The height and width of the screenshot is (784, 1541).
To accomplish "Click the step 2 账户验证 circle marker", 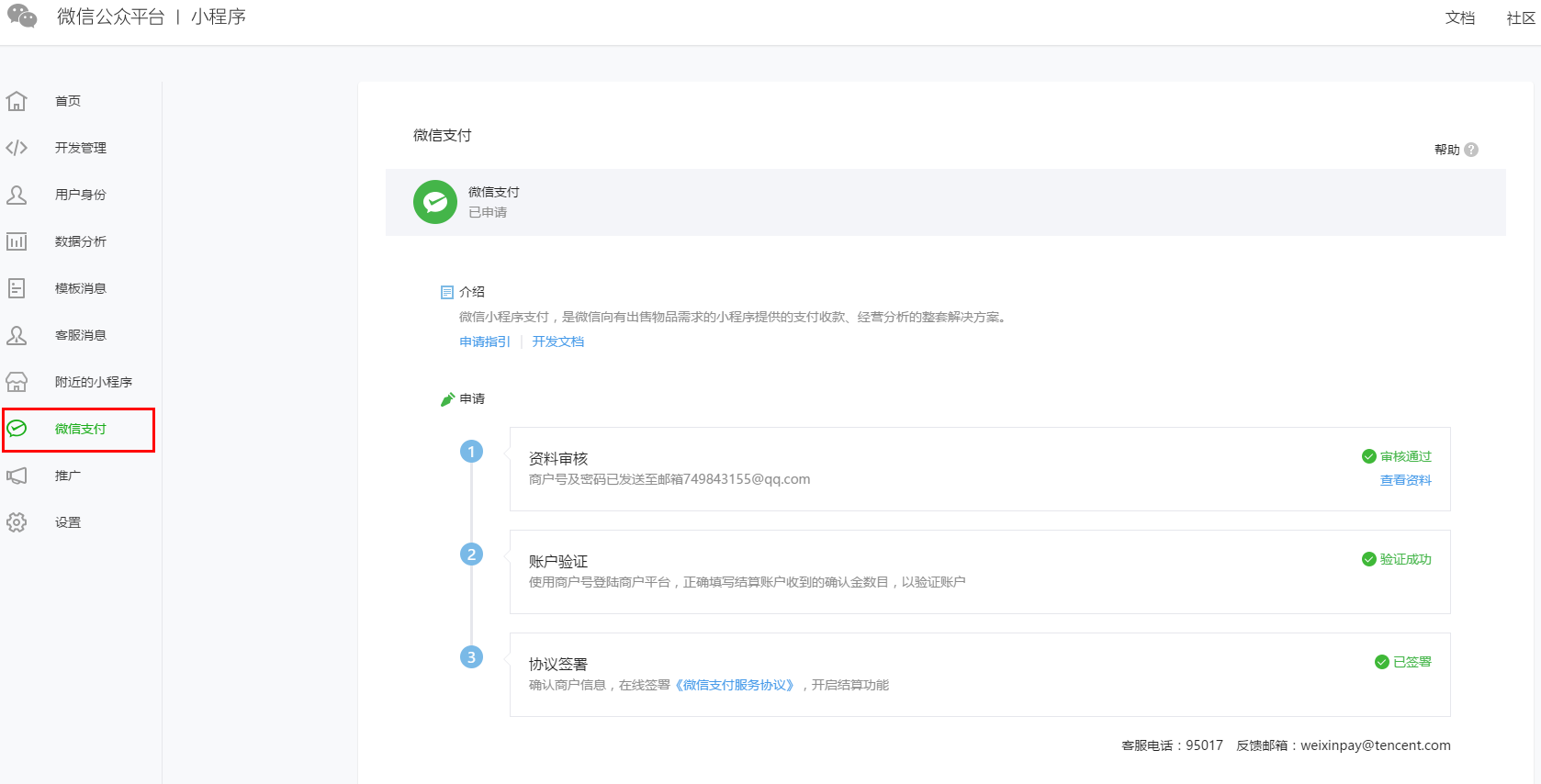I will (x=471, y=554).
